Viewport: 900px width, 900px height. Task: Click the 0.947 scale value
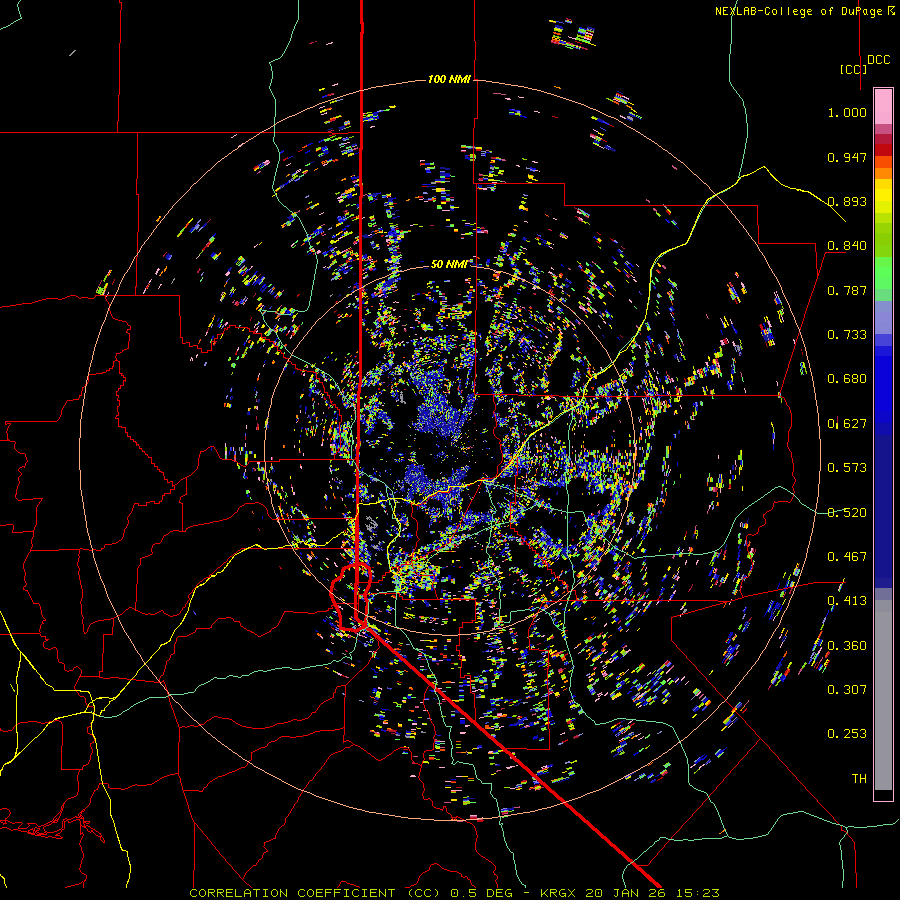click(x=847, y=157)
